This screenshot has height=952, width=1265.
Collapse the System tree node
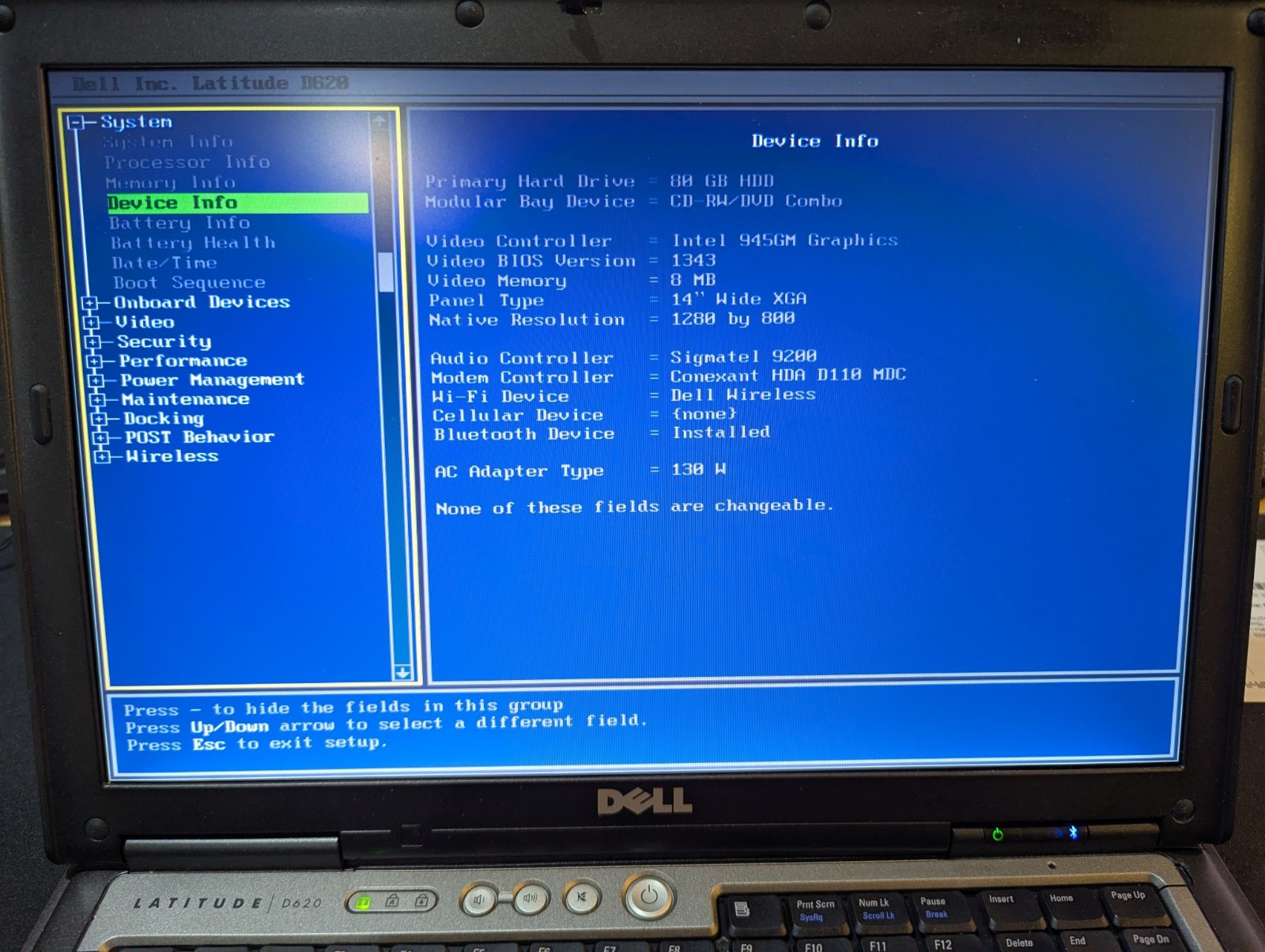77,123
